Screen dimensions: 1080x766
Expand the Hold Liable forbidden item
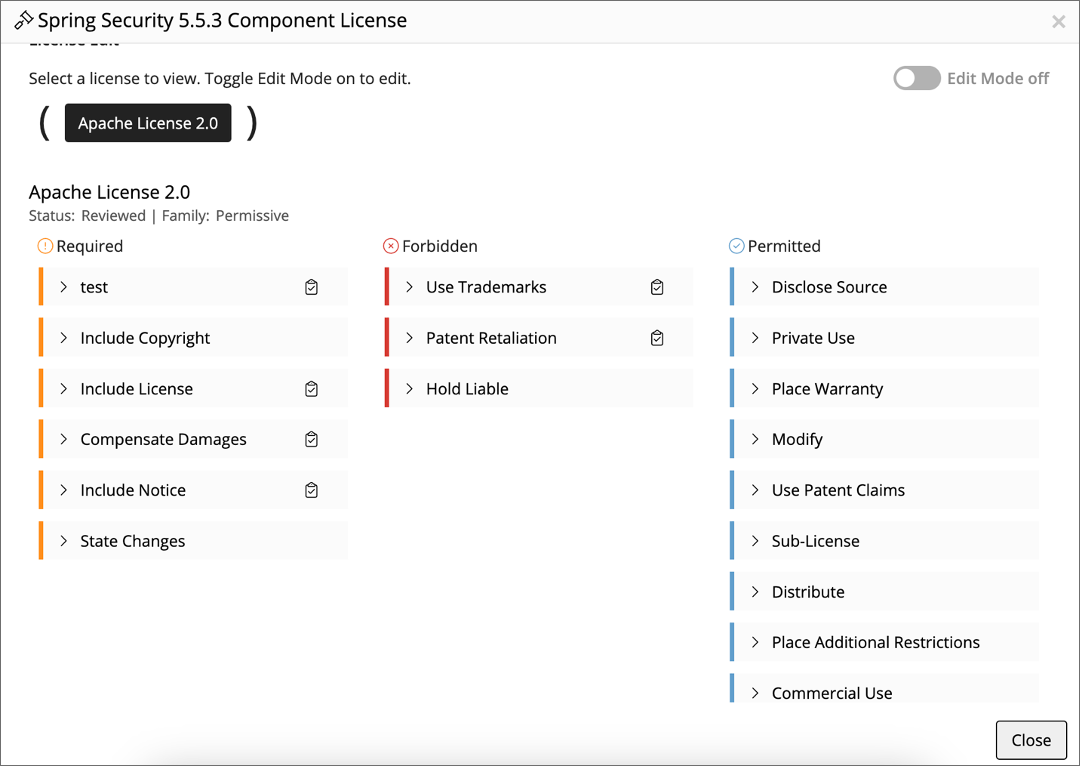[x=410, y=389]
